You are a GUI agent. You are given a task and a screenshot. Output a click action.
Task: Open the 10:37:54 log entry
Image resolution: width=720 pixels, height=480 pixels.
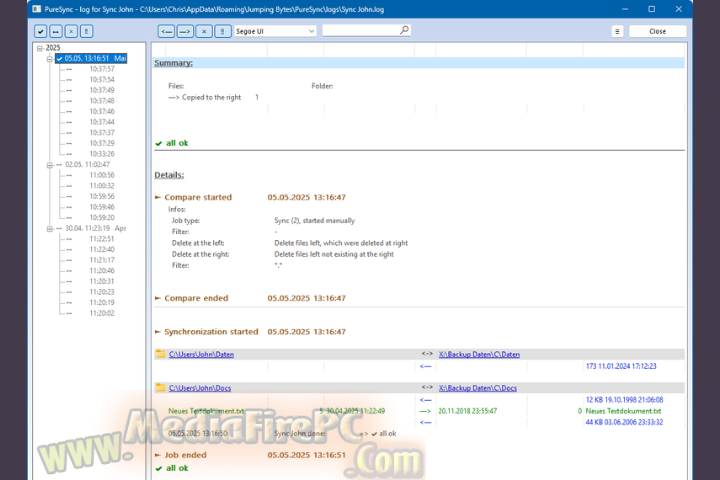coord(102,79)
